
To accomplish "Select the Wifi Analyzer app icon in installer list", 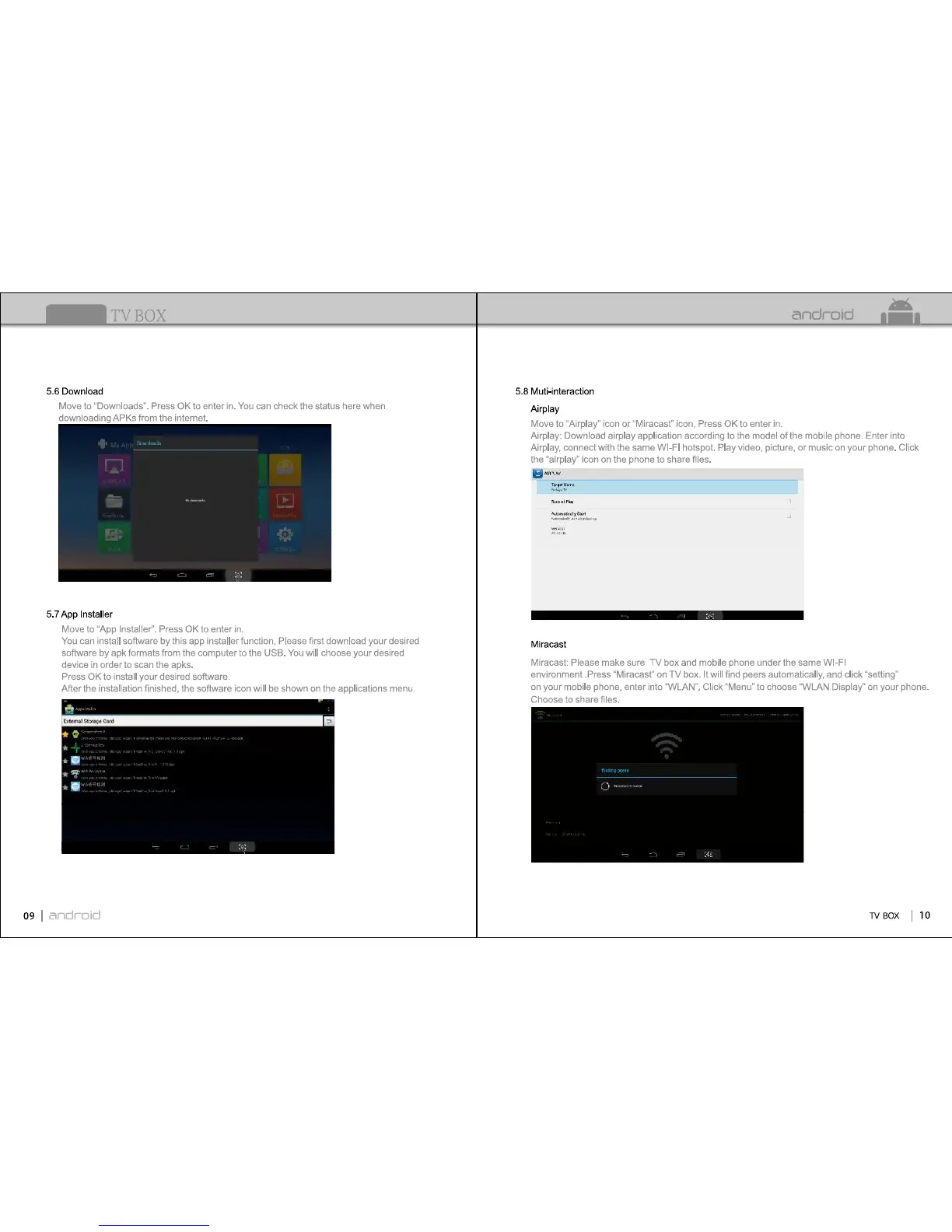I will 75,773.
